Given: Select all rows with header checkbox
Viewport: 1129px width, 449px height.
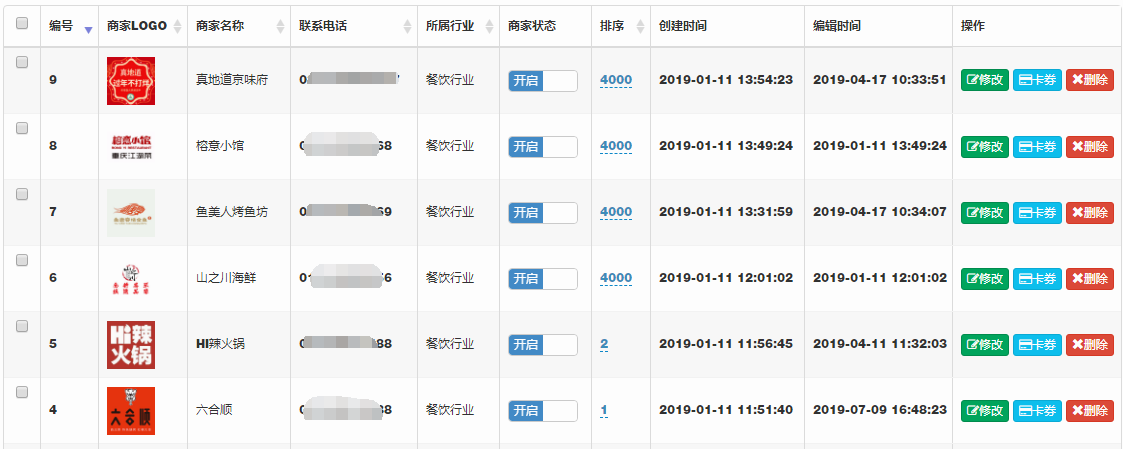Looking at the screenshot, I should [22, 23].
